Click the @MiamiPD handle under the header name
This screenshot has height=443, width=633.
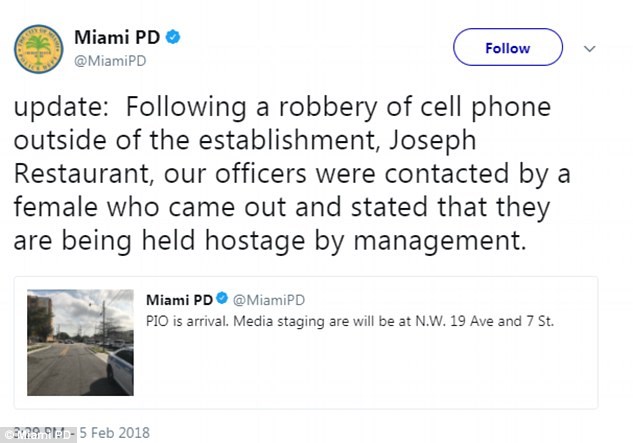(x=112, y=62)
